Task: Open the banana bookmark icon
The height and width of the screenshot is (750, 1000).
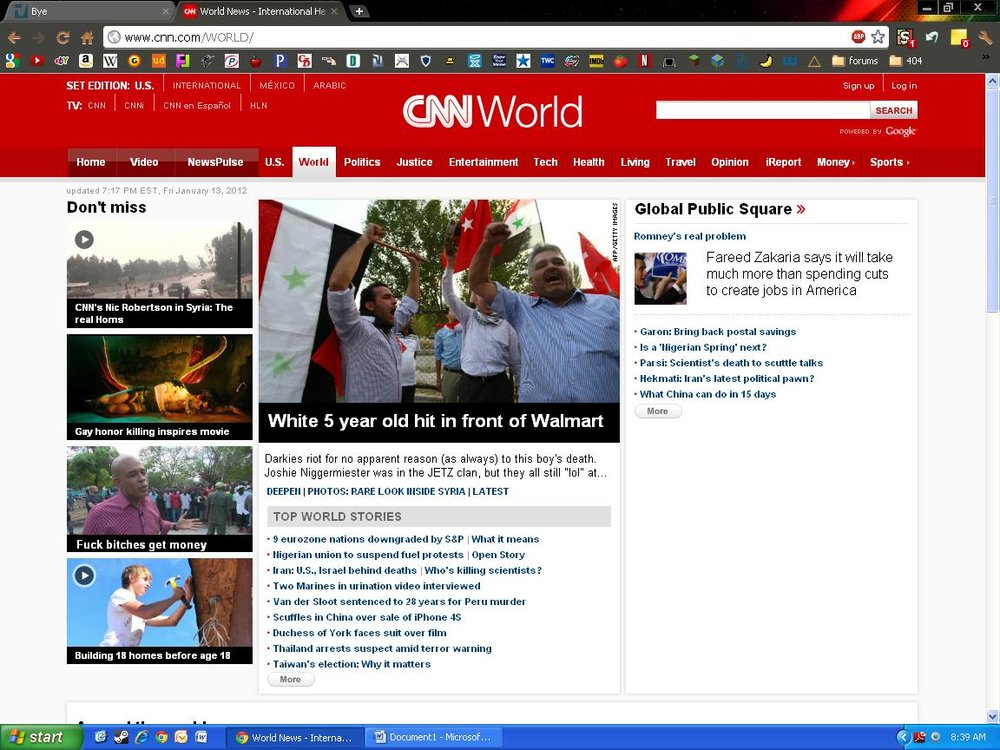Action: click(766, 61)
